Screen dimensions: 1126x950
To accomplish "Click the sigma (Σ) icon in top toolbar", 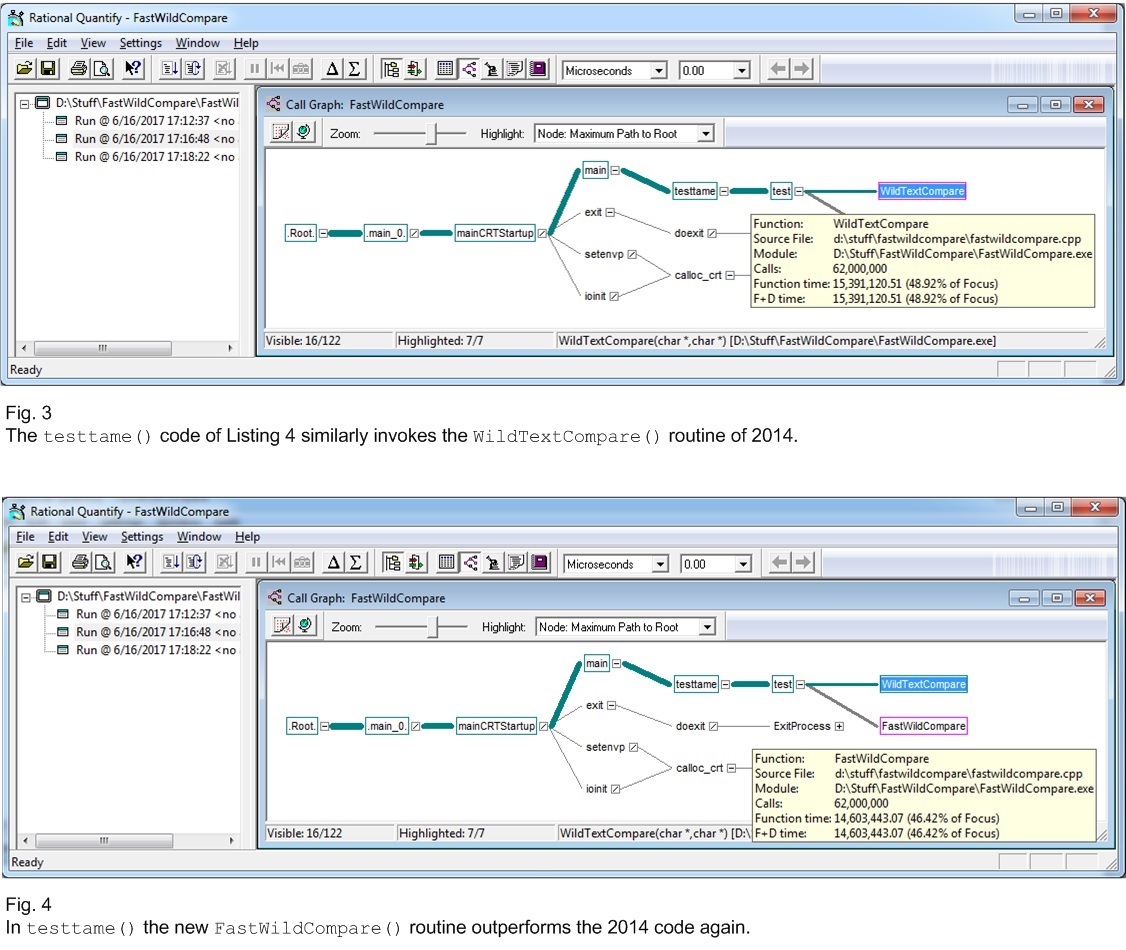I will point(355,70).
